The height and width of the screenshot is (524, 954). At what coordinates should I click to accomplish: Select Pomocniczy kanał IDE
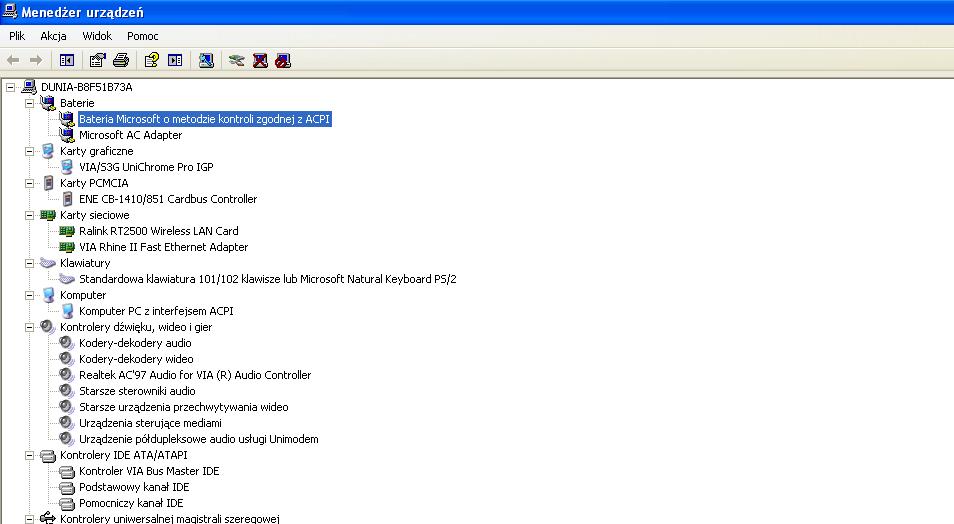(x=131, y=503)
